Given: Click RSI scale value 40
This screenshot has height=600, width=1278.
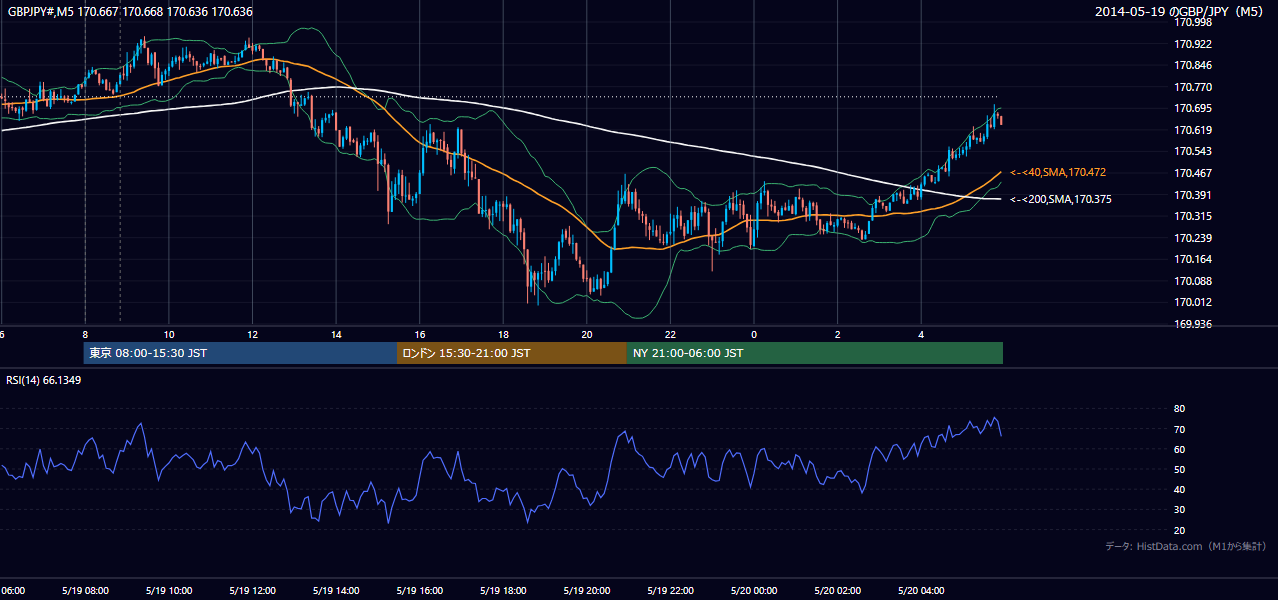Looking at the screenshot, I should point(1180,490).
